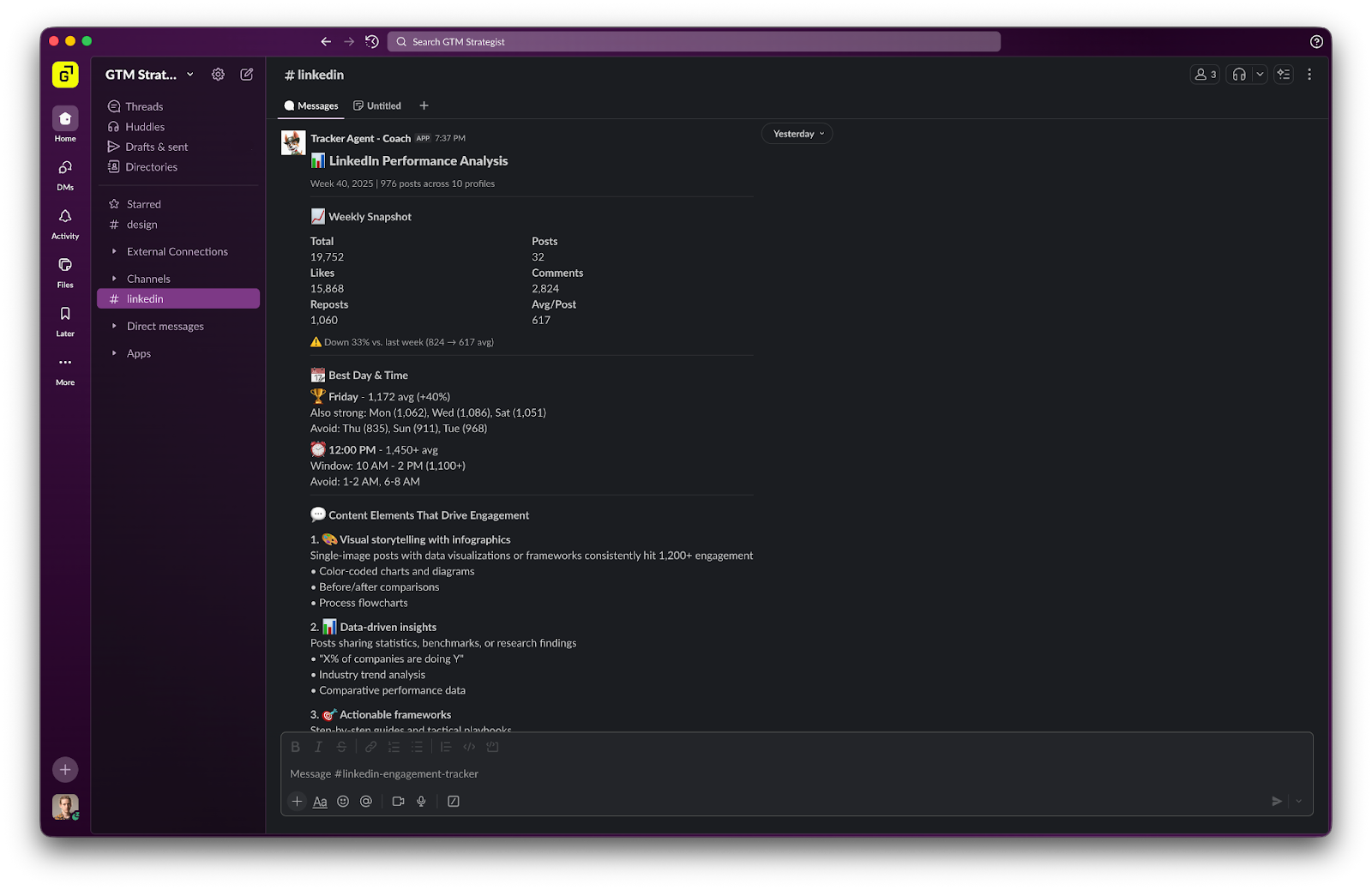This screenshot has width=1372, height=890.
Task: Toggle bold formatting in composer
Action: [x=295, y=747]
